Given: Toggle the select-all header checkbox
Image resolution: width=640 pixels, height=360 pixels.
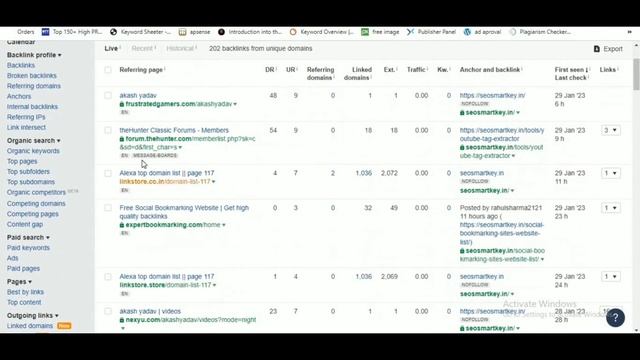Looking at the screenshot, I should [108, 70].
